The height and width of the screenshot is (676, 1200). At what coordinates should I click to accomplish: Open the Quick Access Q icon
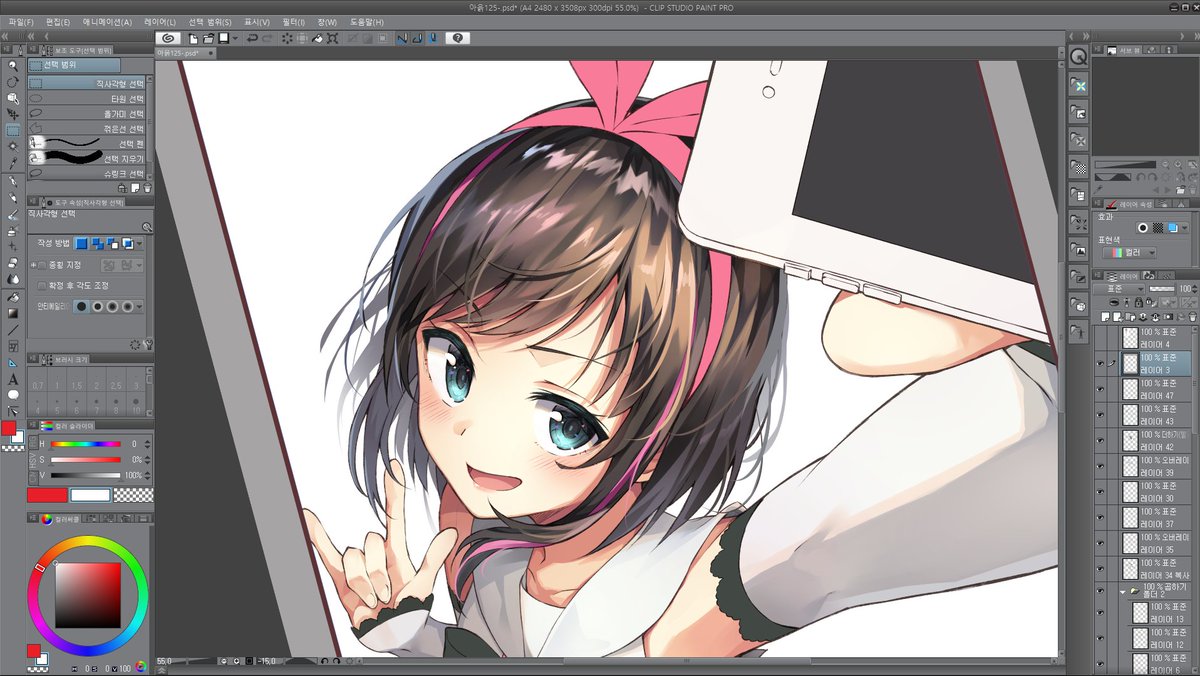[x=1078, y=57]
